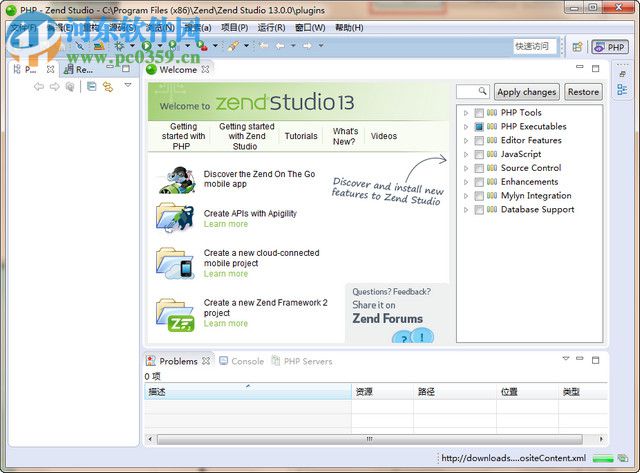This screenshot has height=473, width=640.
Task: Click the Zend Framework 2 project icon
Action: tap(175, 314)
